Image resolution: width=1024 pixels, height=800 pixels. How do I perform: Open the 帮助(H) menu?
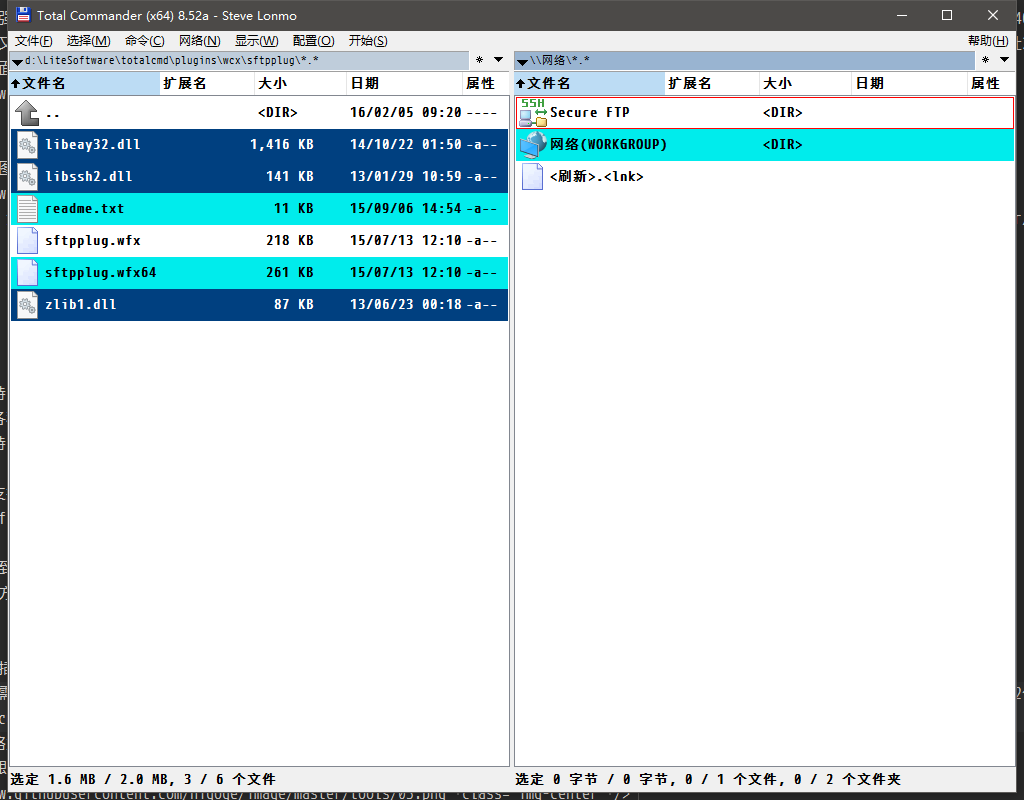[988, 40]
